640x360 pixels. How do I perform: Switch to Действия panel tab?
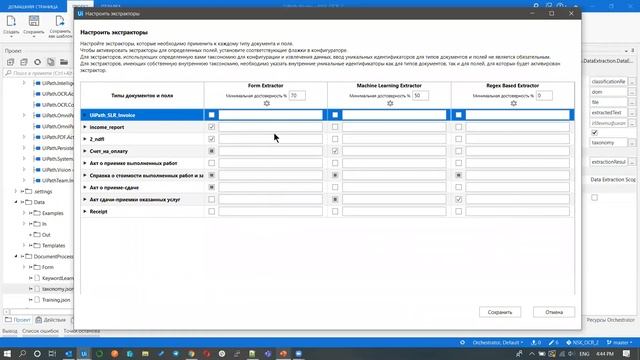[51, 320]
